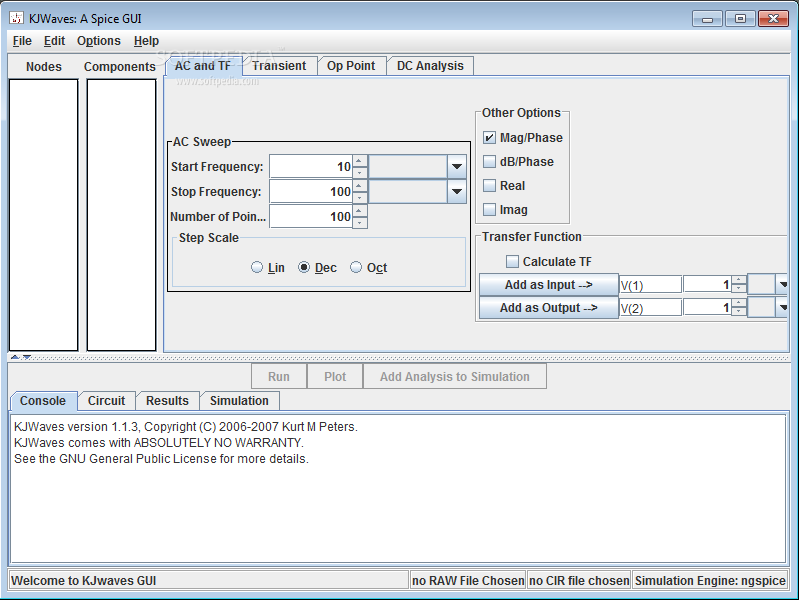This screenshot has height=600, width=799.
Task: Switch to the Transient tab
Action: tap(279, 66)
